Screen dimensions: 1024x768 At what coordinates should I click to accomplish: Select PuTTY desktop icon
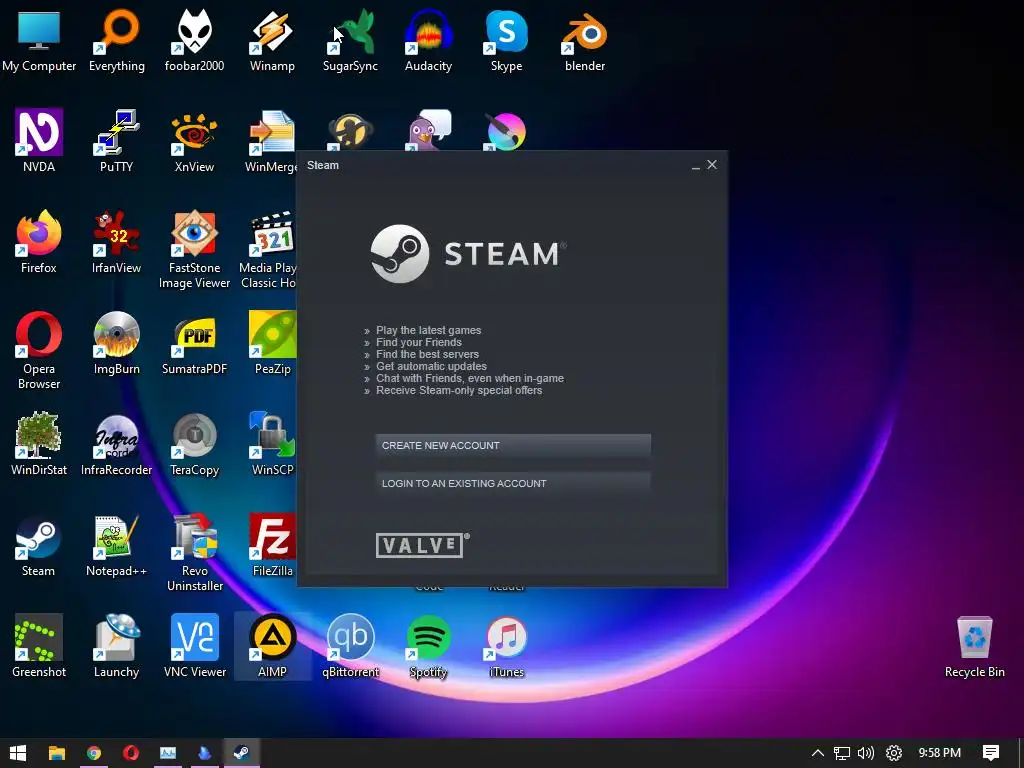pyautogui.click(x=117, y=141)
